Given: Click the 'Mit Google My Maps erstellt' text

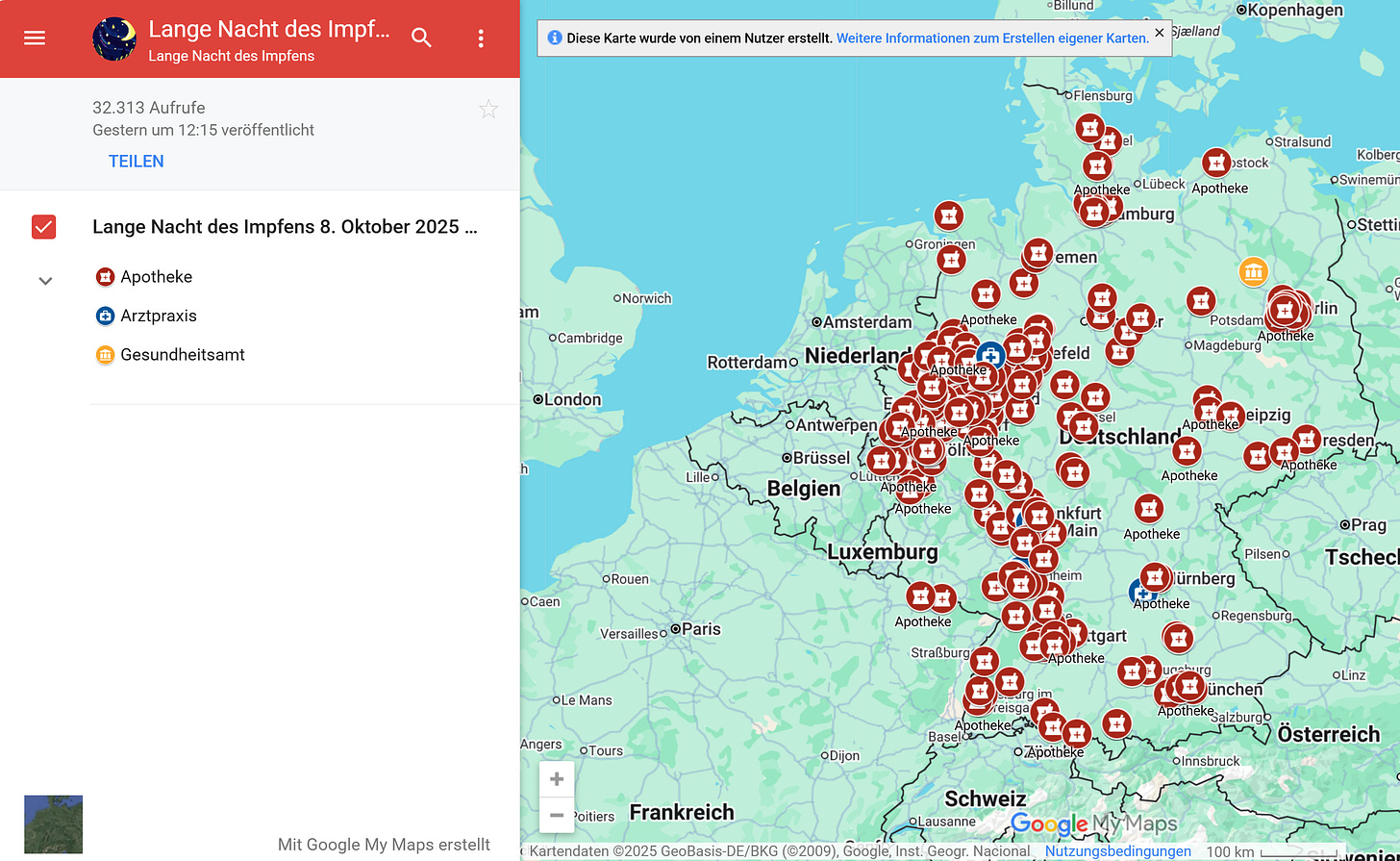Looking at the screenshot, I should tap(384, 845).
